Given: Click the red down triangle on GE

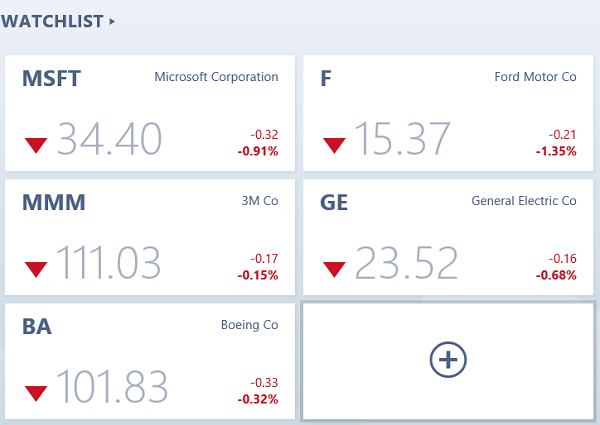Looking at the screenshot, I should [334, 269].
